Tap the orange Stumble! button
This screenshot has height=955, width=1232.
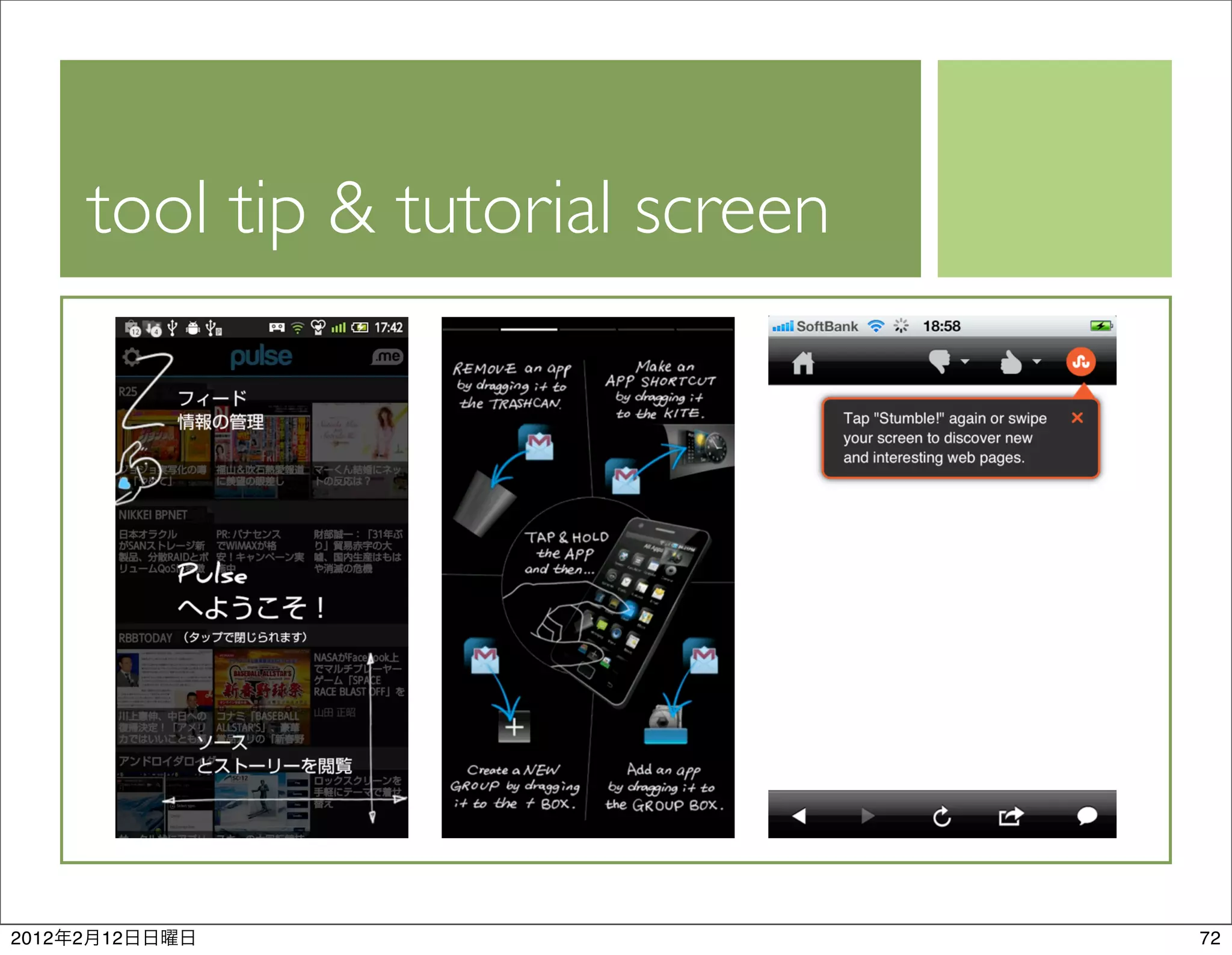pyautogui.click(x=1081, y=362)
